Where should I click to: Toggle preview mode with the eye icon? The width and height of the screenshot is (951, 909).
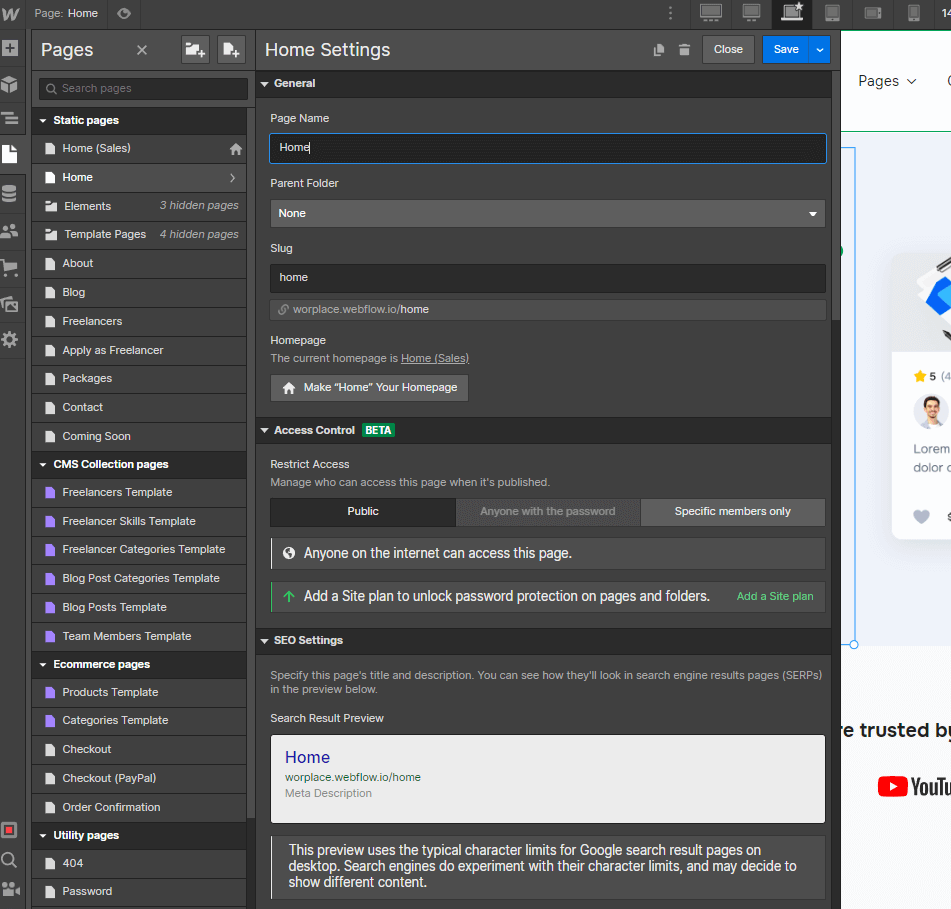124,14
